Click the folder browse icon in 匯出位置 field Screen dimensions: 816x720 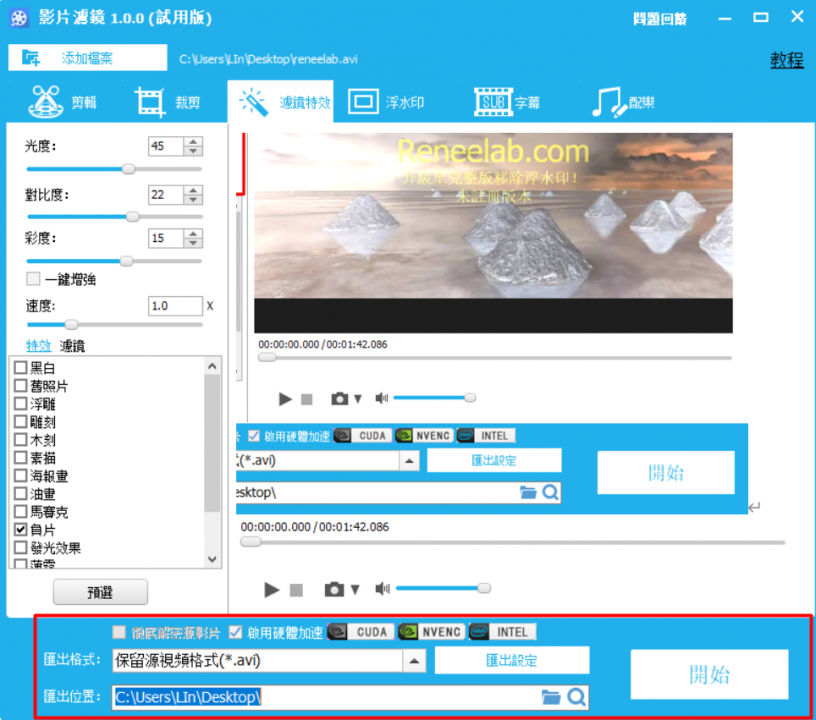[x=551, y=697]
